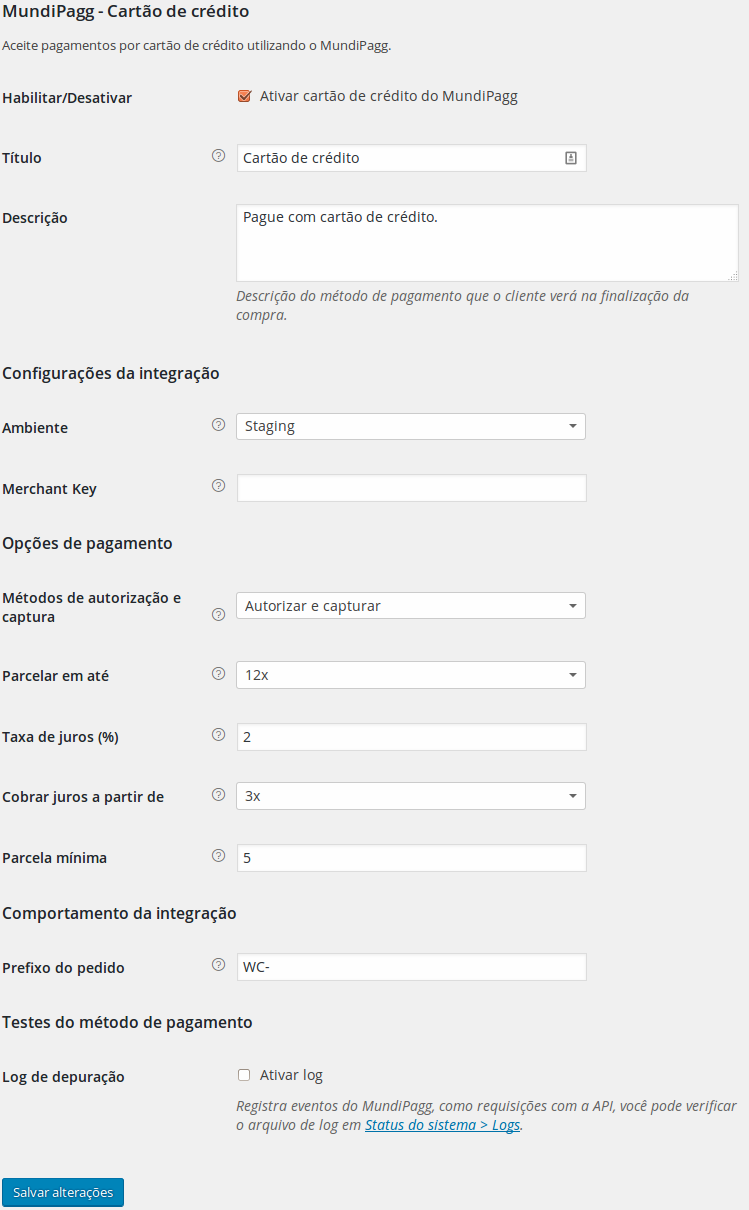
Task: Click Merchant Key help tooltip icon
Action: pos(219,486)
